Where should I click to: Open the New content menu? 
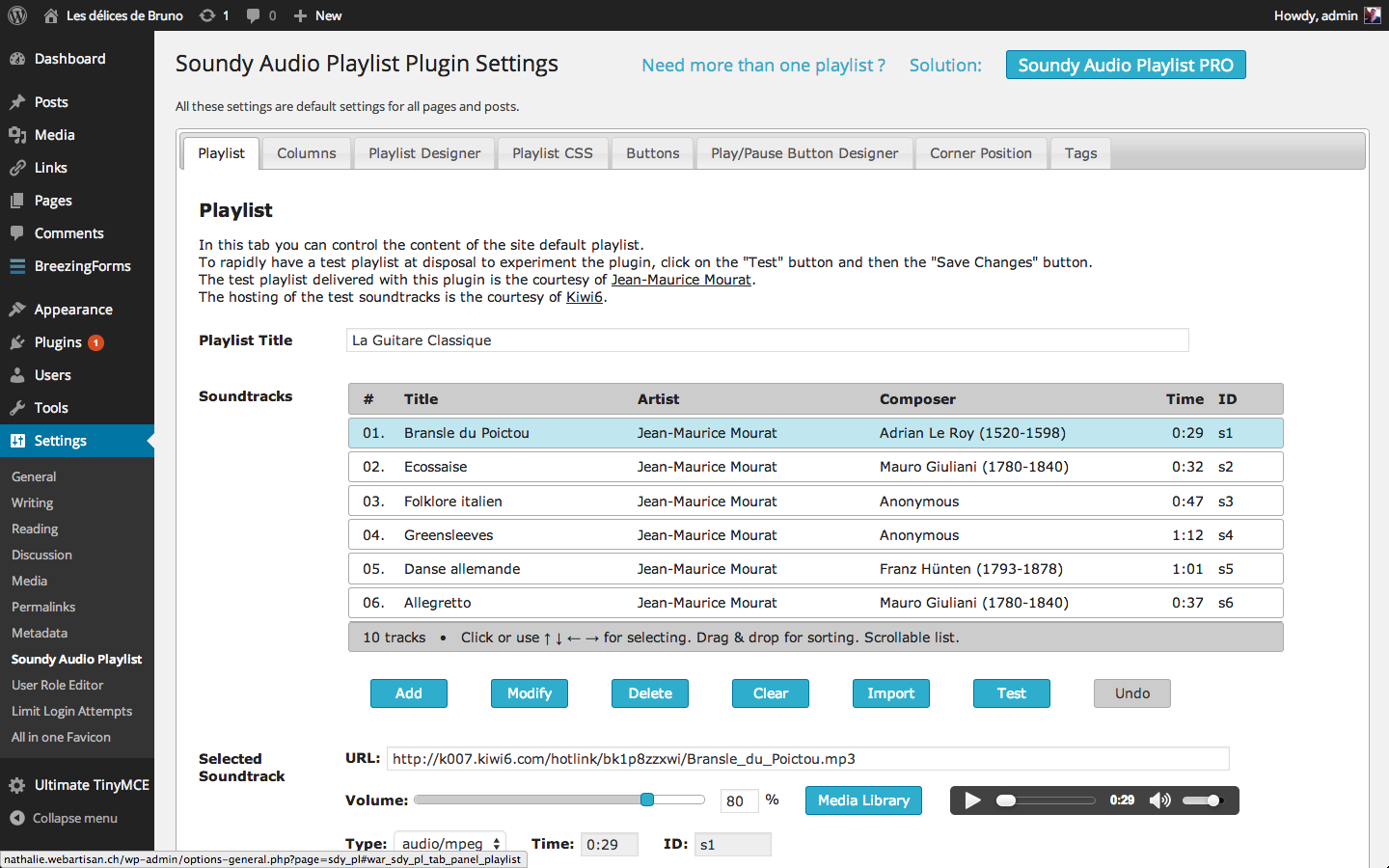click(317, 15)
